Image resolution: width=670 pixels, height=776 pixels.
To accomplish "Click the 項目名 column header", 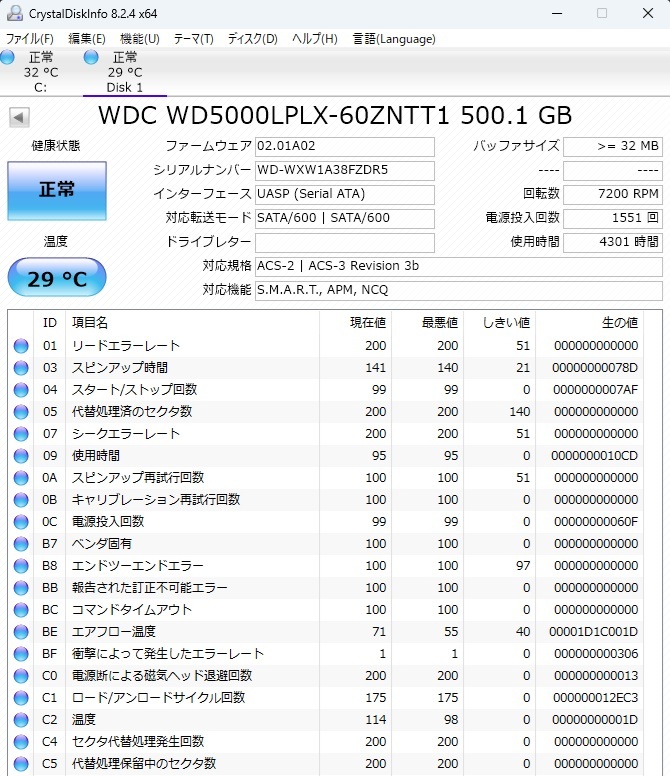I will pyautogui.click(x=192, y=323).
